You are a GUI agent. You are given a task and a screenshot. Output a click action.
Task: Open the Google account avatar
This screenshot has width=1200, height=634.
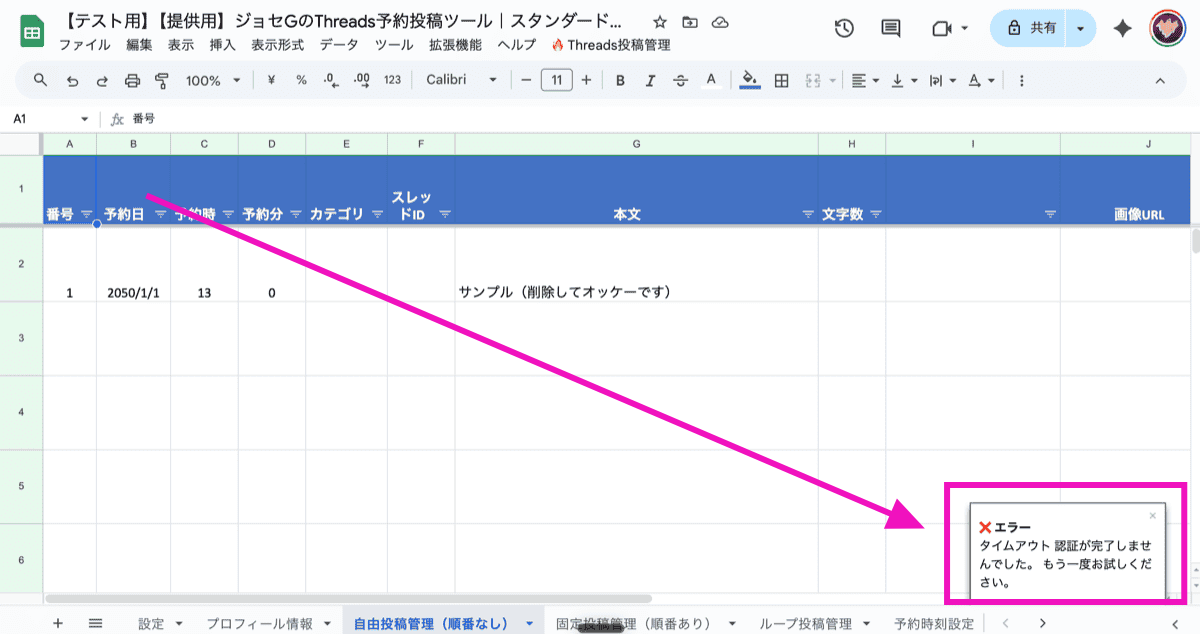point(1168,28)
